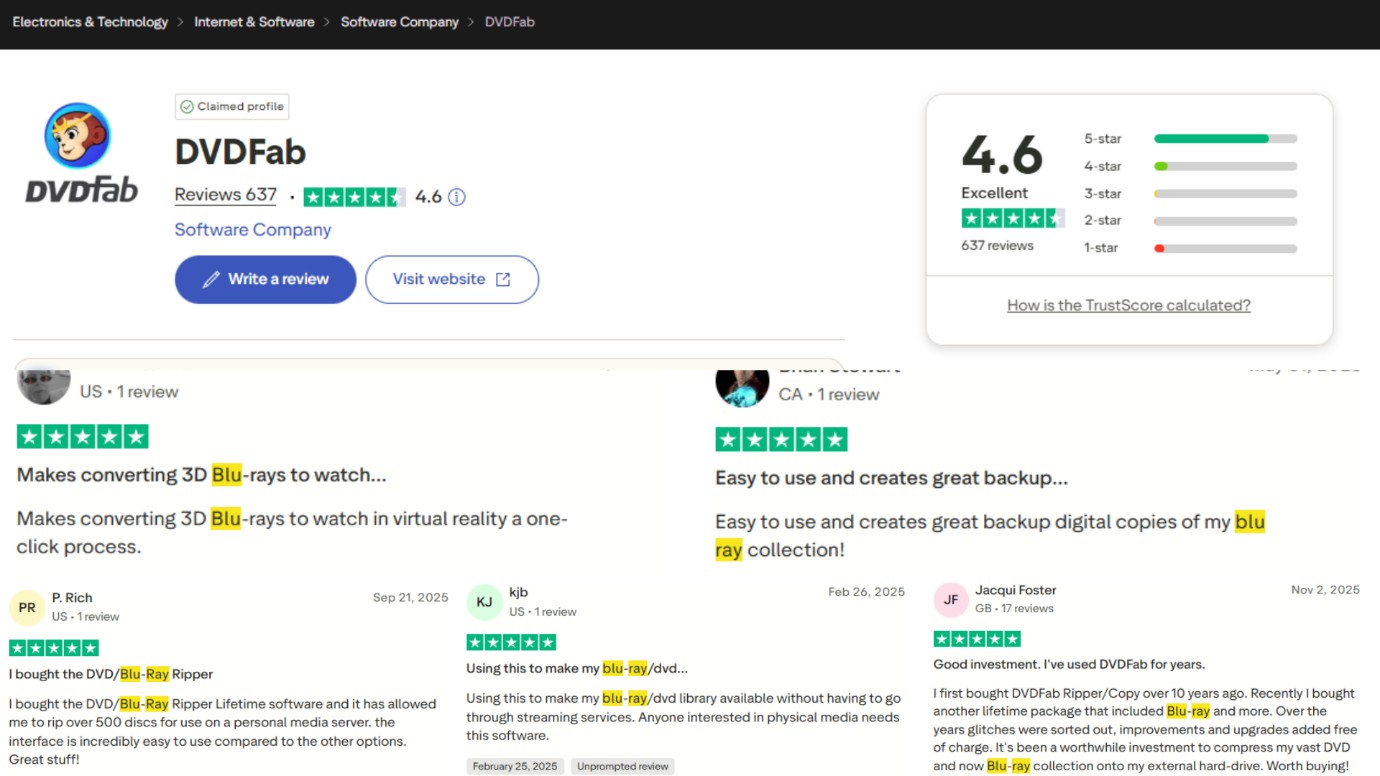1380x776 pixels.
Task: Select the five-star rating on Brian Stewart's review
Action: tap(781, 437)
